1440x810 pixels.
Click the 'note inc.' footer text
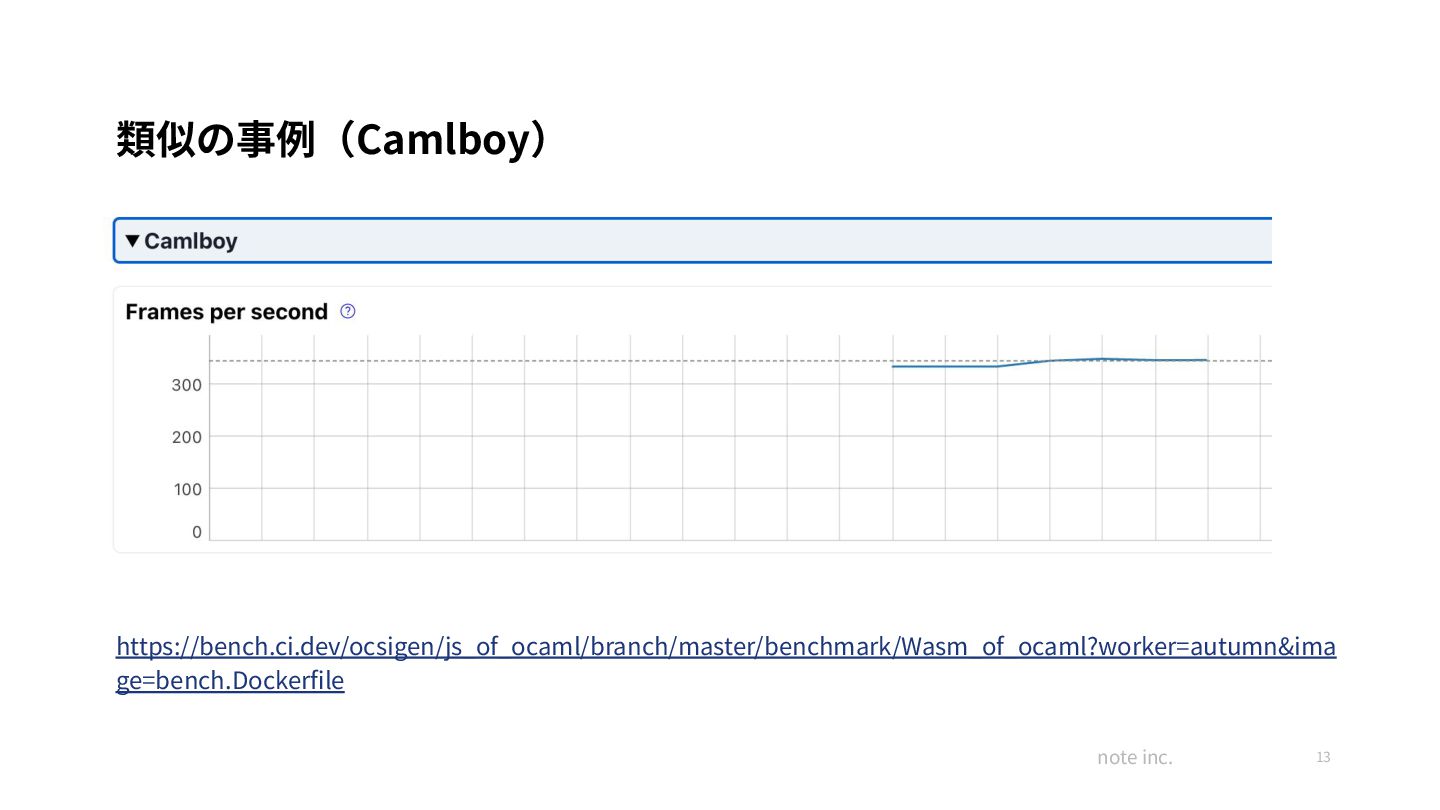pos(1134,757)
